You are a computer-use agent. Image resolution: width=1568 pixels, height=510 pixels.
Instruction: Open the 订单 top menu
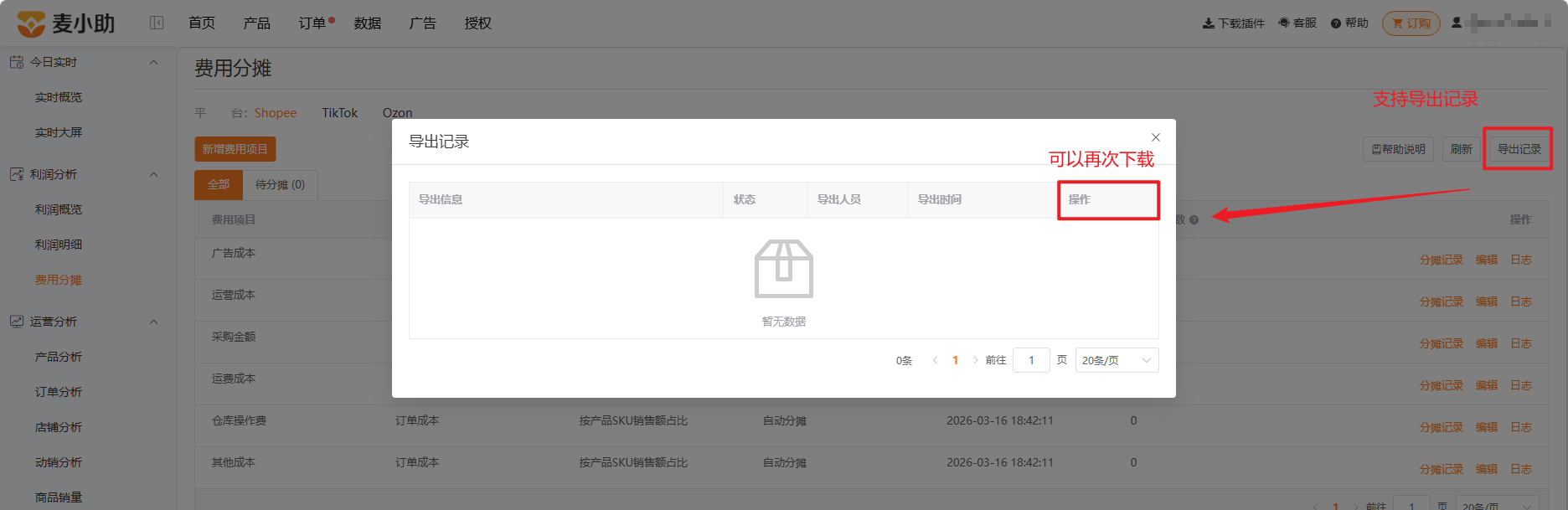[x=312, y=23]
